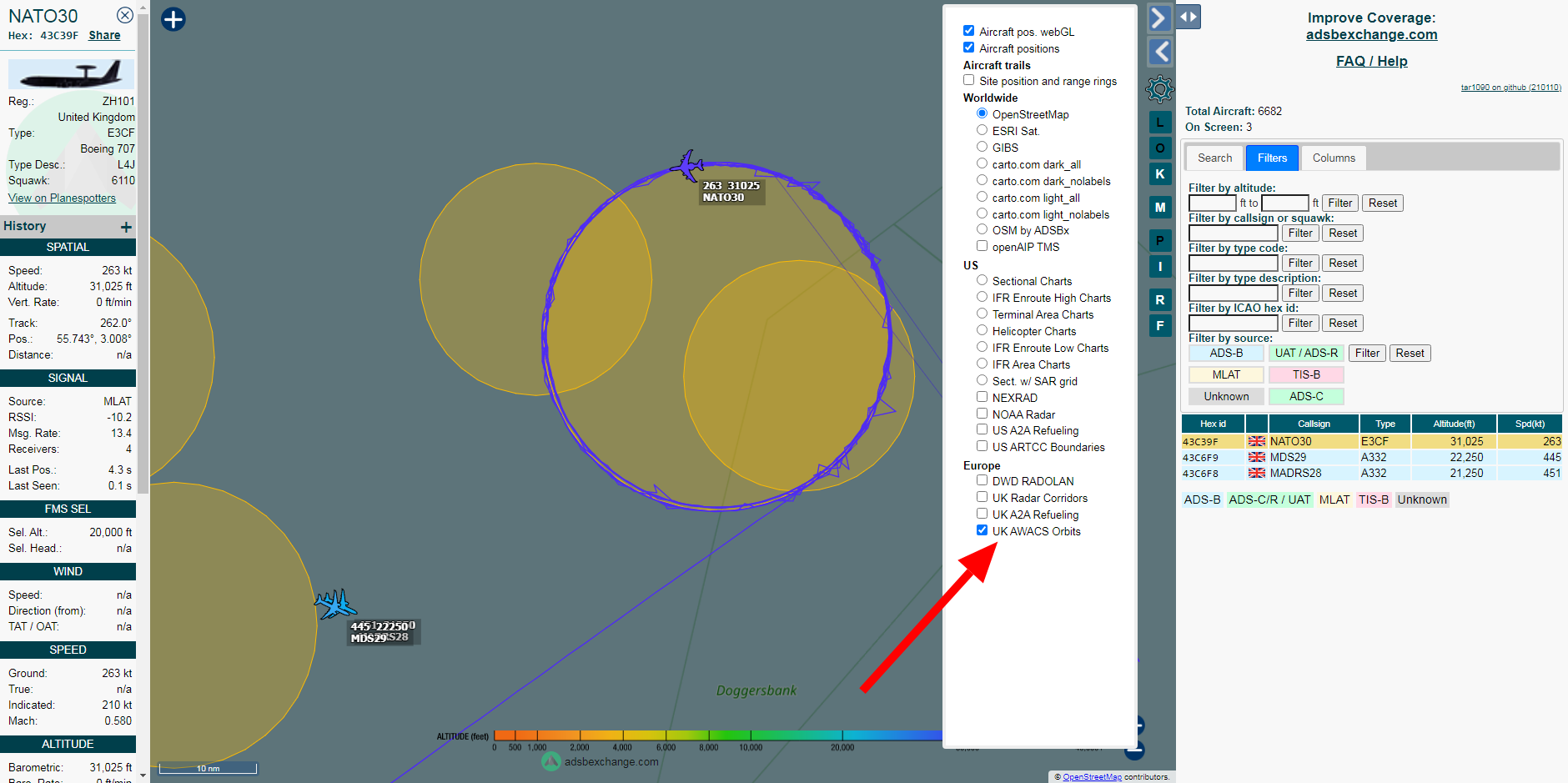This screenshot has height=783, width=1568.
Task: Toggle Aircraft positions checkbox
Action: pyautogui.click(x=968, y=48)
